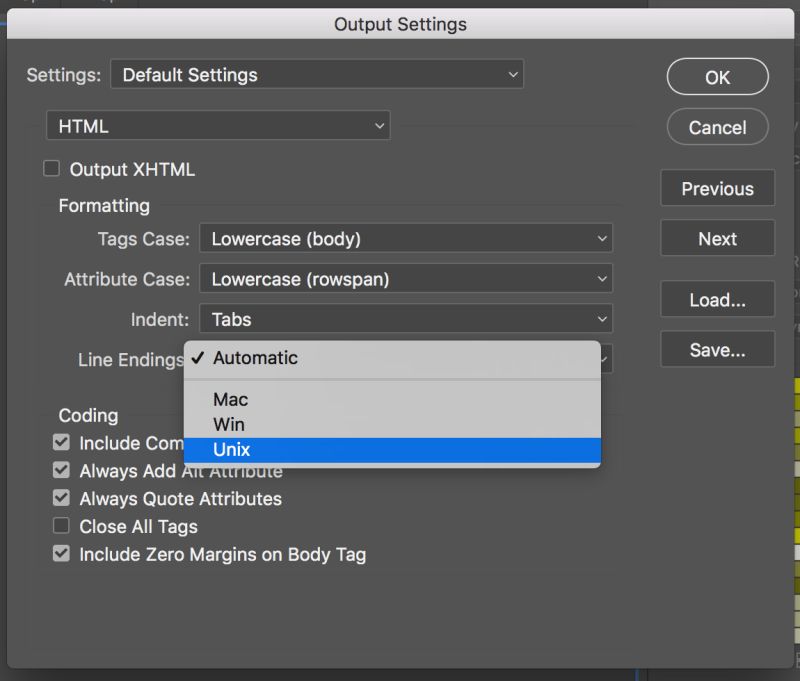Go to Previous settings page
The image size is (800, 681).
(x=717, y=189)
